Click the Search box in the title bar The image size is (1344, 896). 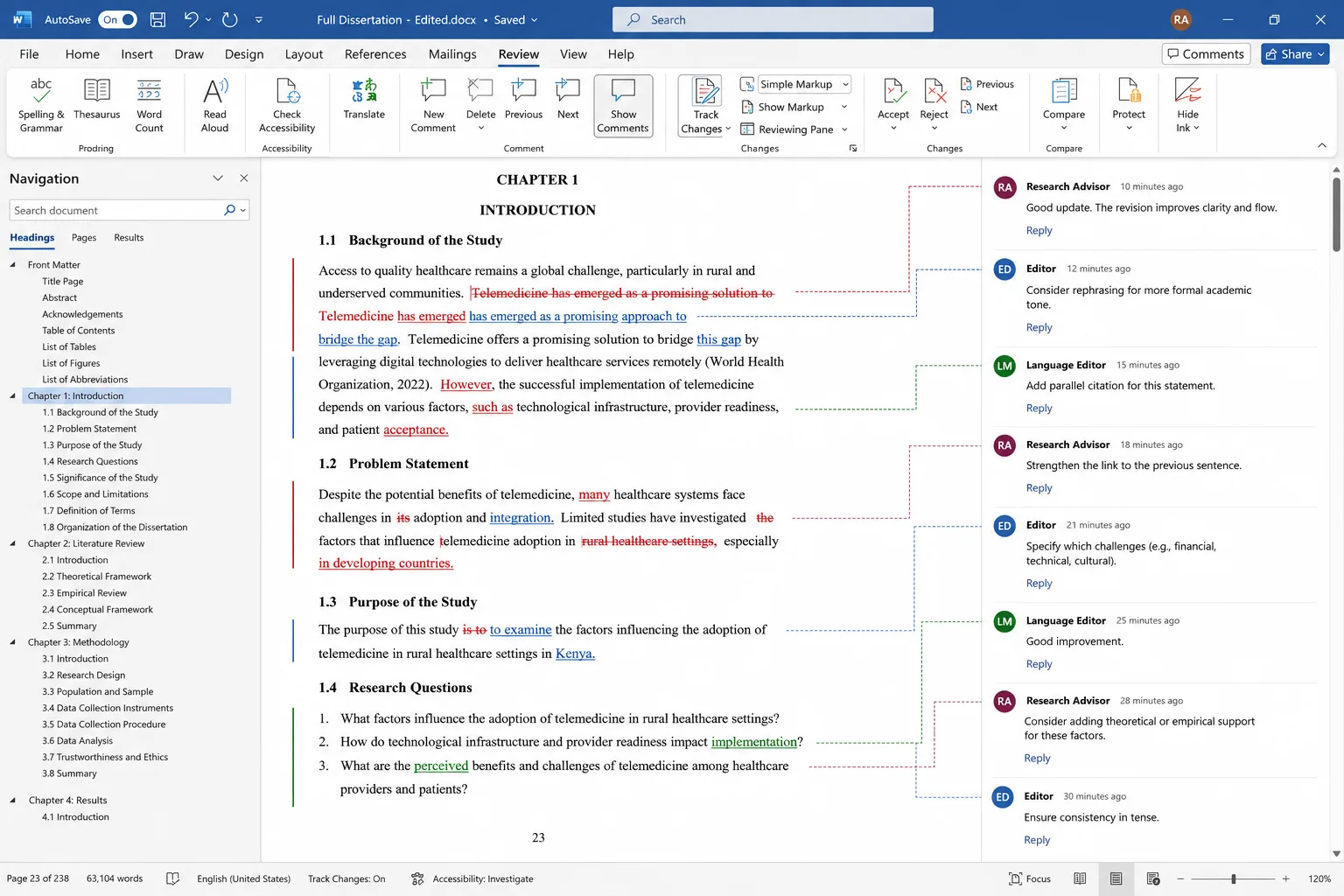point(773,19)
